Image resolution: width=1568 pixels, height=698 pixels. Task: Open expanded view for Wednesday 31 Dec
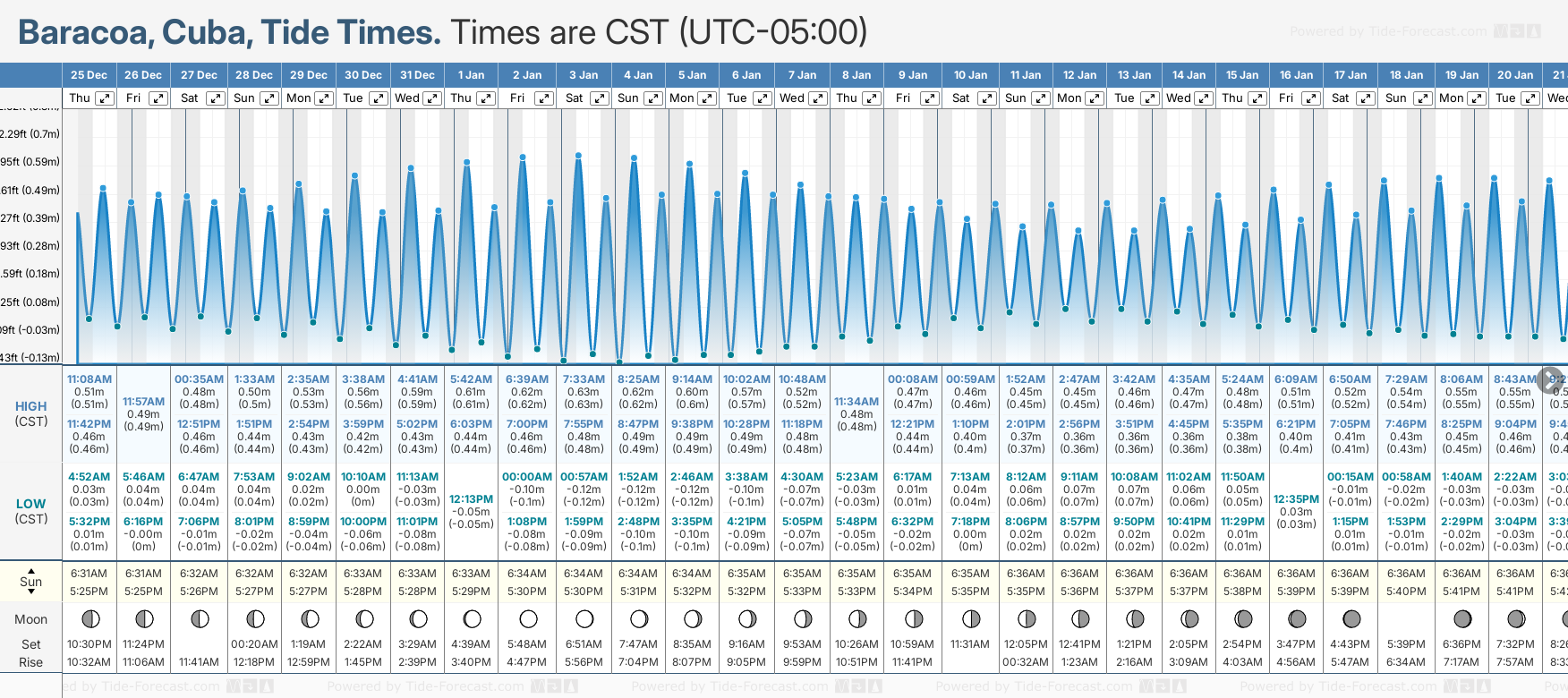(x=432, y=98)
